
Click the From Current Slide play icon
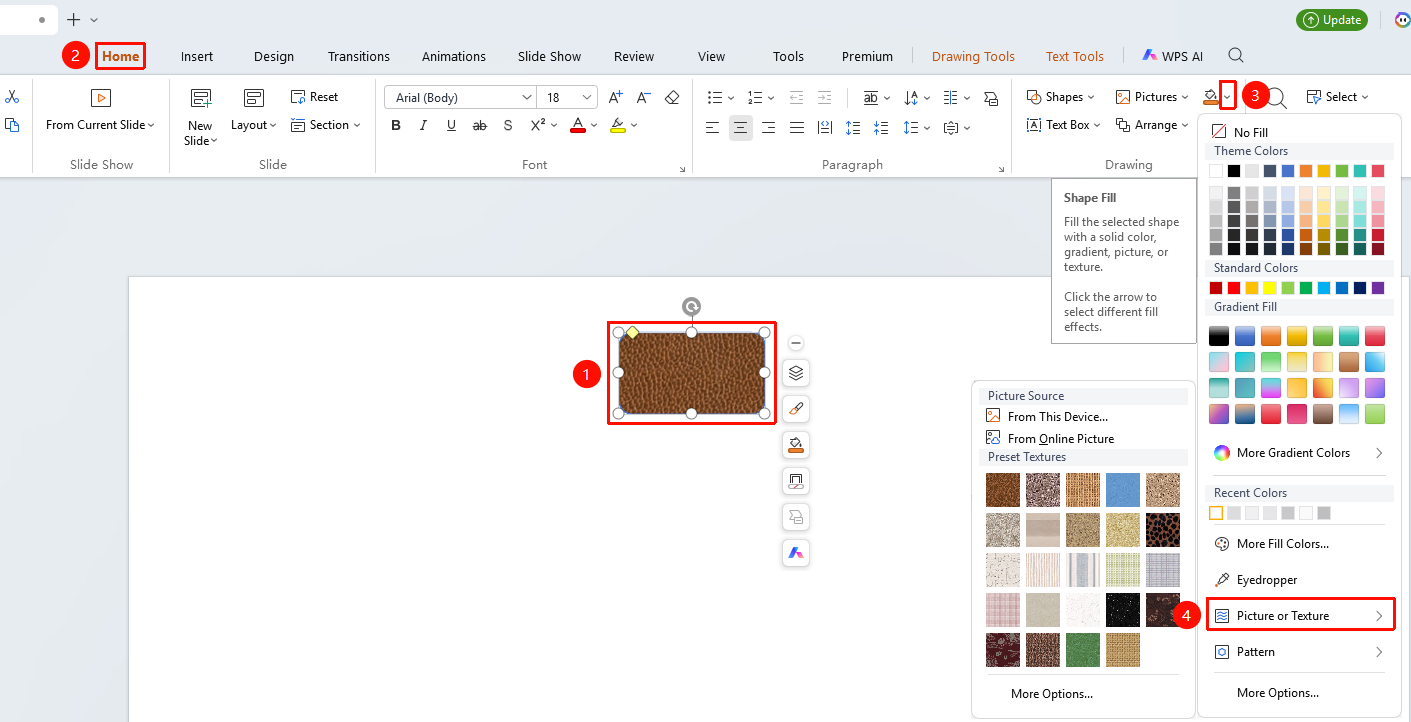tap(100, 98)
